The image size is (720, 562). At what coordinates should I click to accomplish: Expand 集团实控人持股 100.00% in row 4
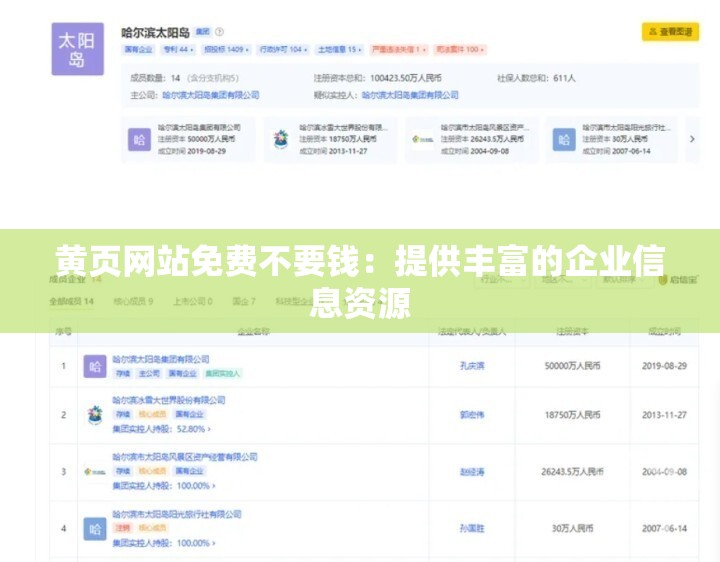tap(164, 543)
